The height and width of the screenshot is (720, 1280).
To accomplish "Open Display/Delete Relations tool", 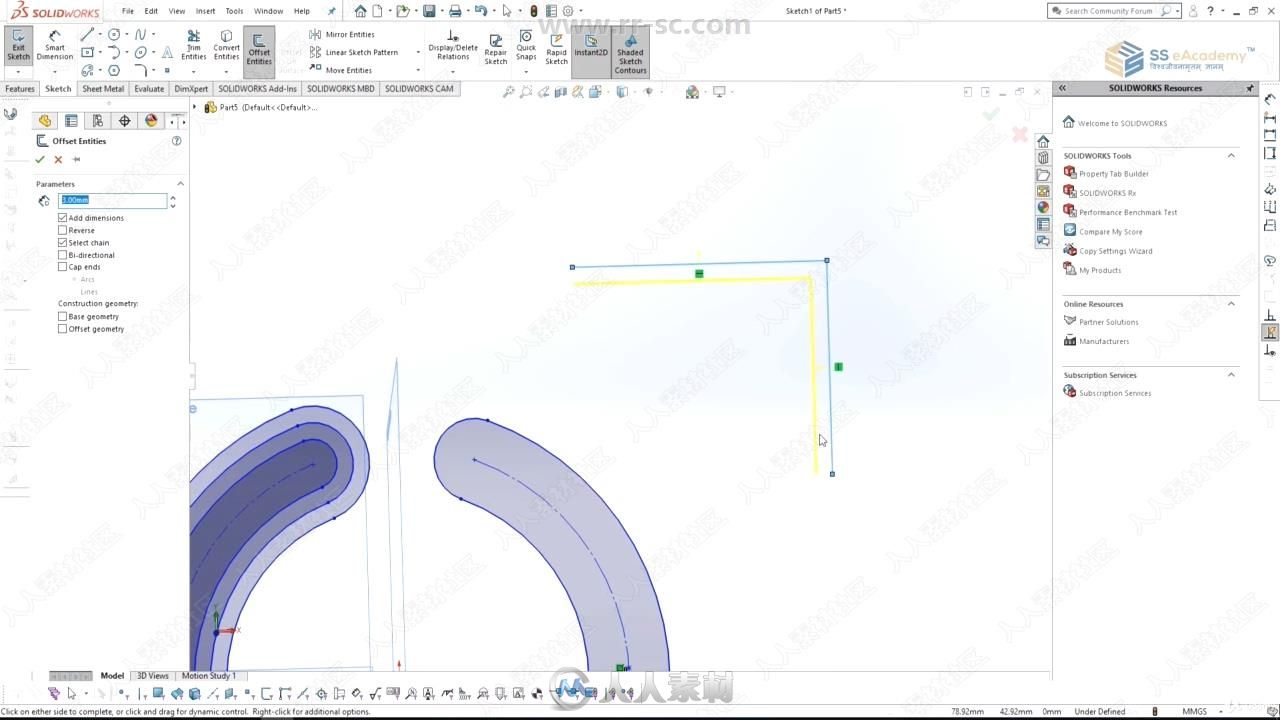I will pos(453,46).
